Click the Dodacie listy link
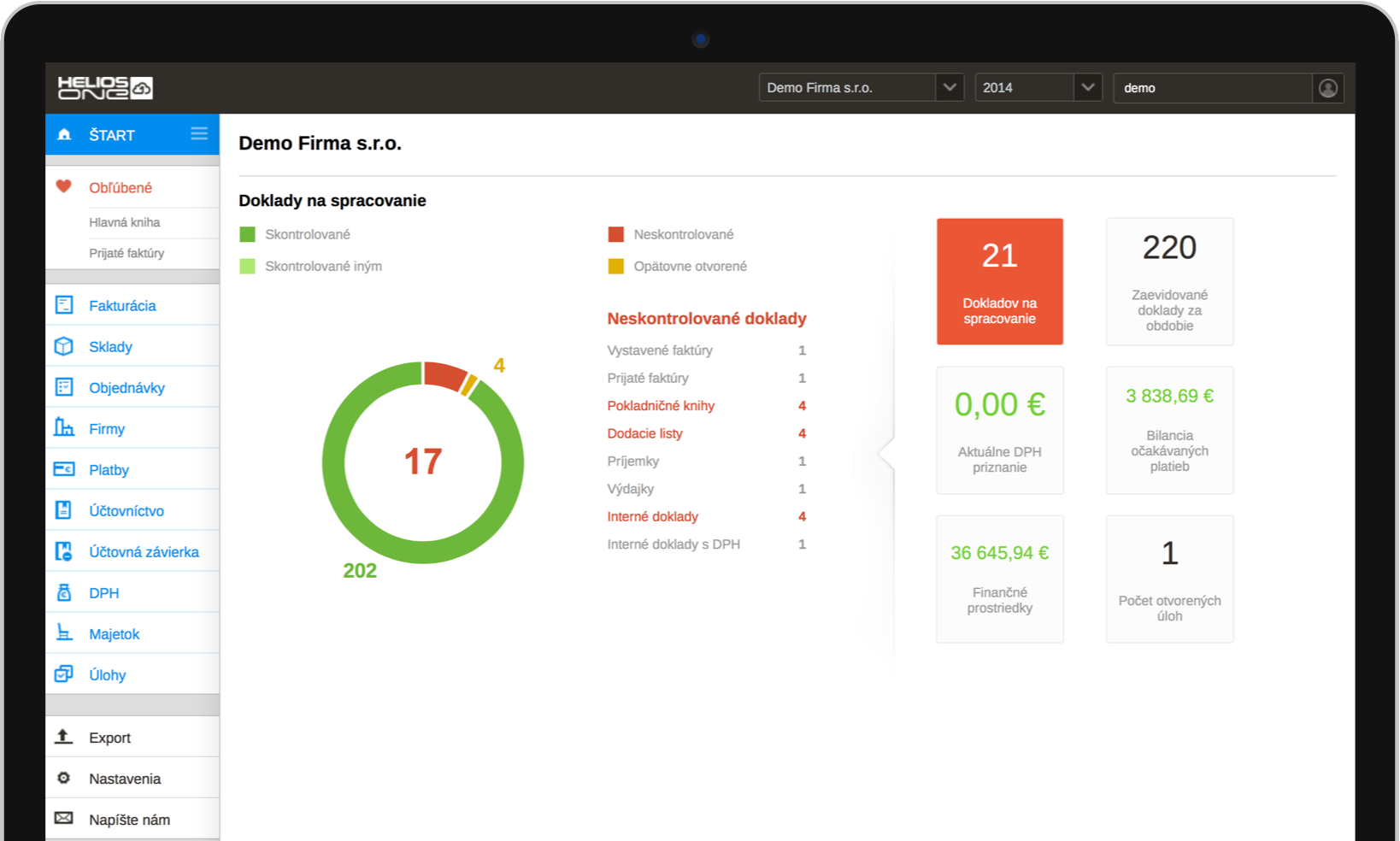 644,433
